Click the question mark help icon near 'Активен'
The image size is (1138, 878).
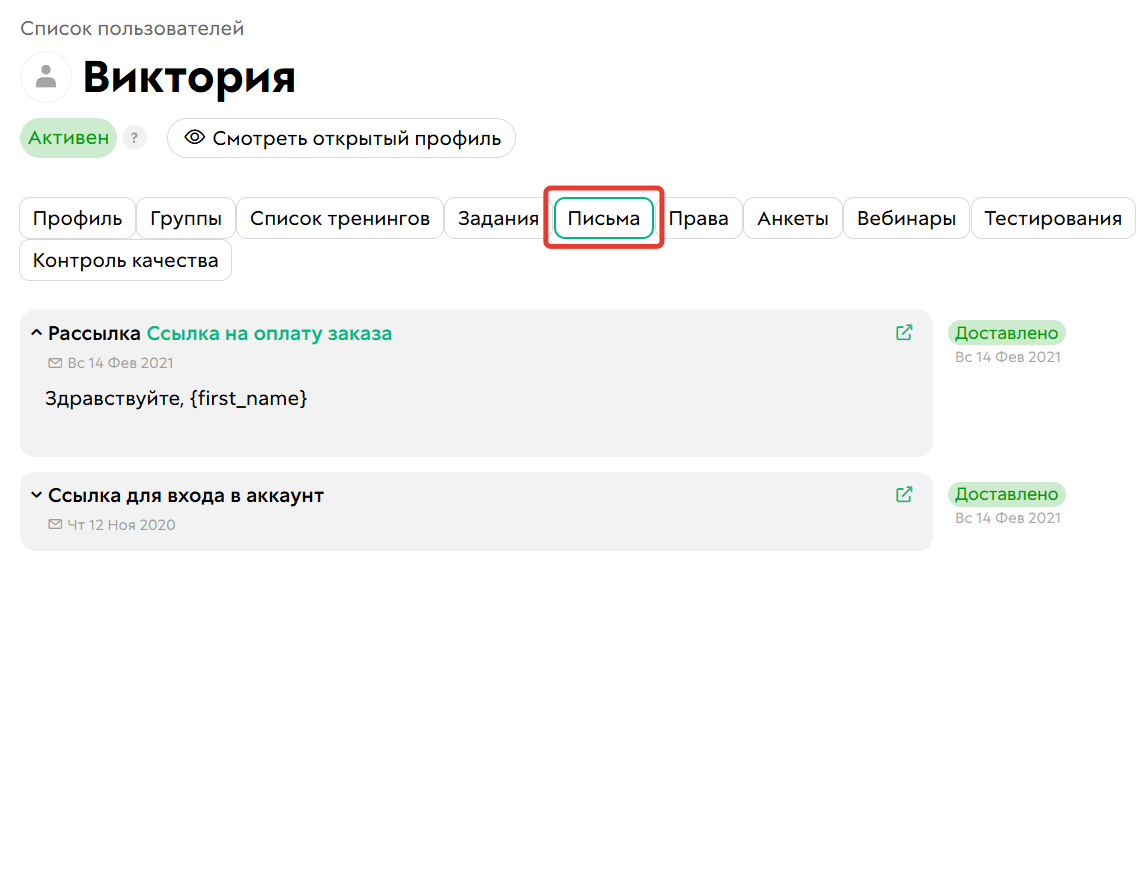[x=134, y=138]
